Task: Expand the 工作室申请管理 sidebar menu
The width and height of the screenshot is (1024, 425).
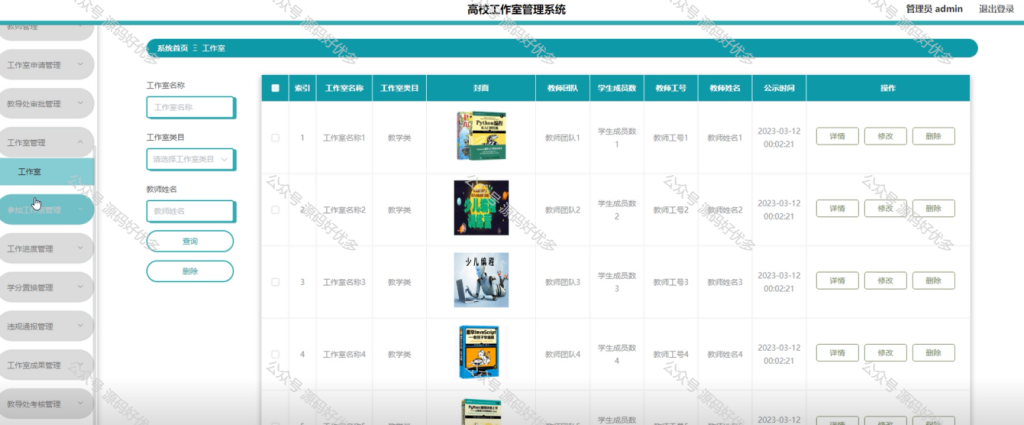Action: click(x=46, y=65)
